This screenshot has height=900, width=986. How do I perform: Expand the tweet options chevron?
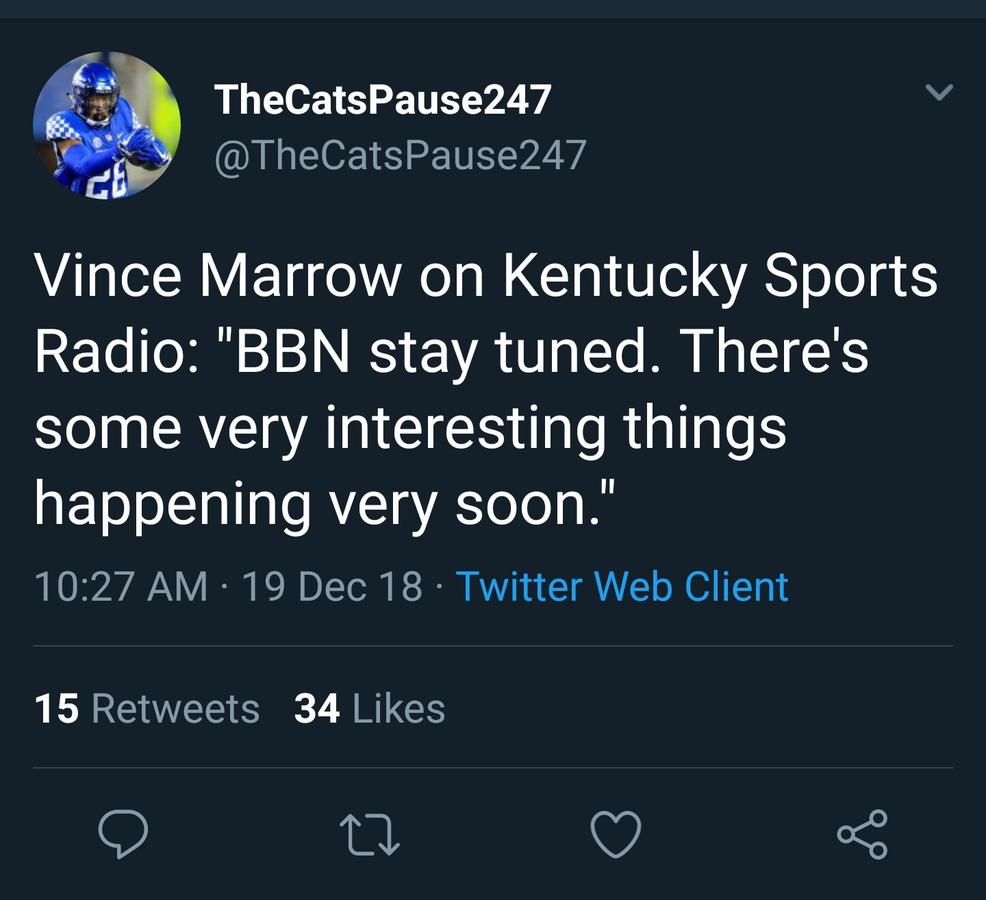(939, 93)
